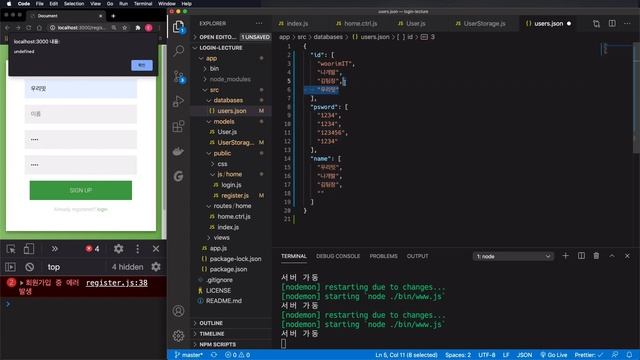The height and width of the screenshot is (360, 640).
Task: Open changes compare icon in editor toolbar
Action: click(596, 24)
